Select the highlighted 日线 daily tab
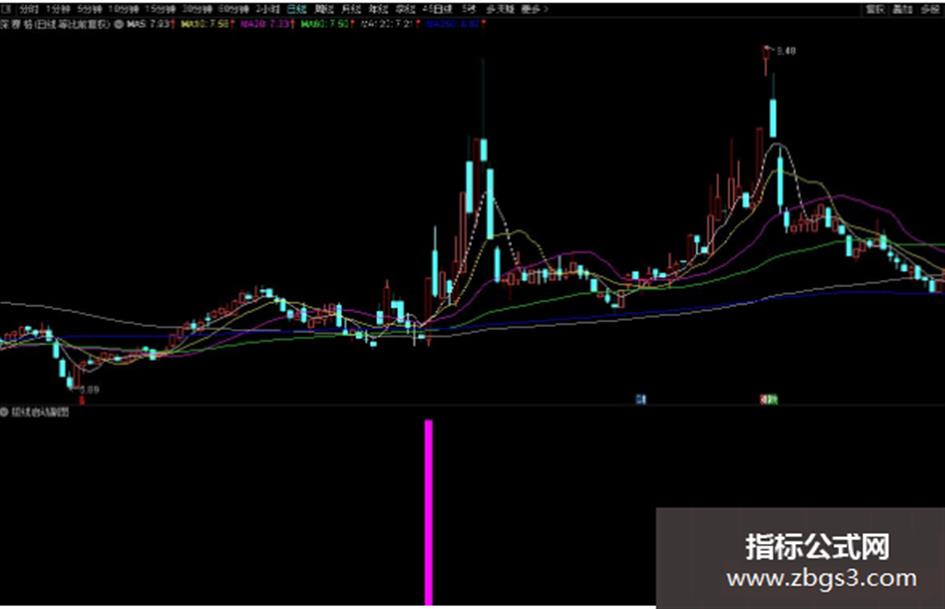Image resolution: width=945 pixels, height=609 pixels. click(x=297, y=10)
